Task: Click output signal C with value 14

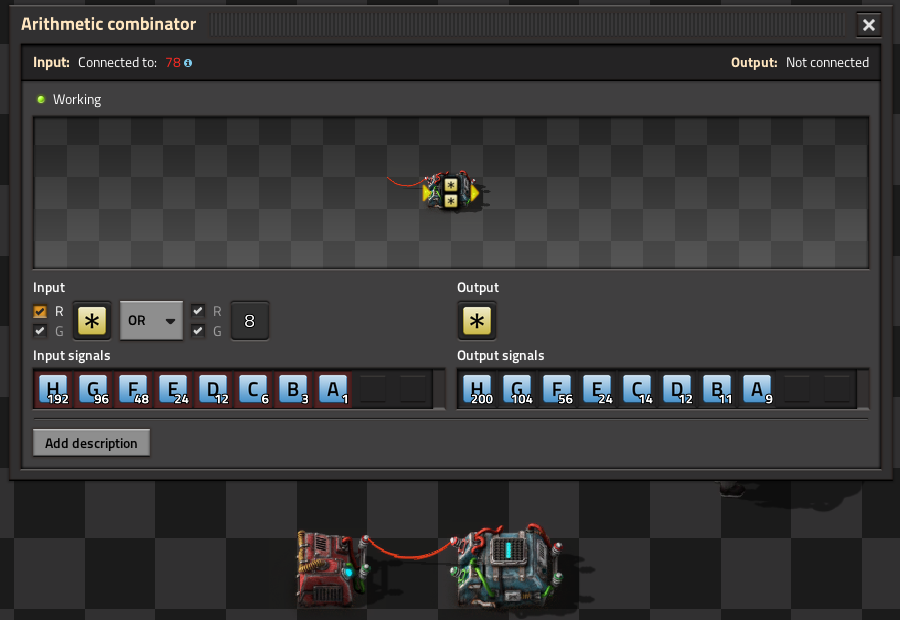Action: pyautogui.click(x=638, y=389)
